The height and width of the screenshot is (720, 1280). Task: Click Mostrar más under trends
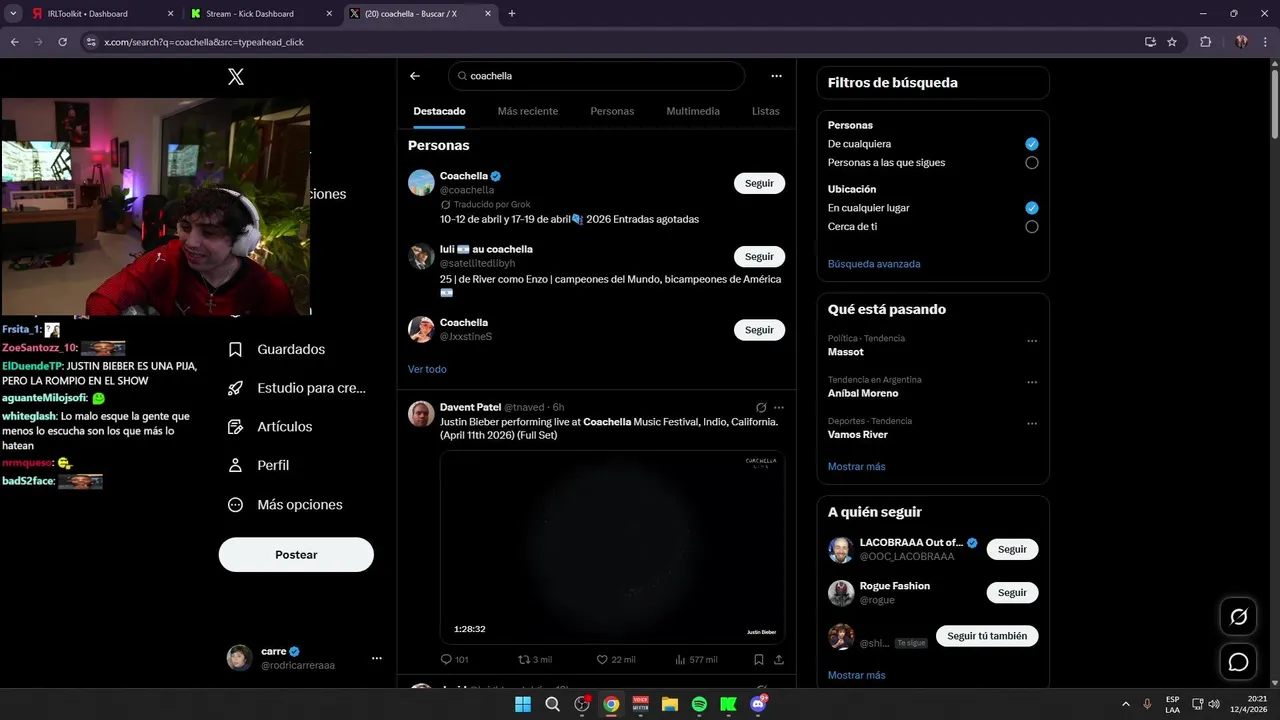(856, 467)
